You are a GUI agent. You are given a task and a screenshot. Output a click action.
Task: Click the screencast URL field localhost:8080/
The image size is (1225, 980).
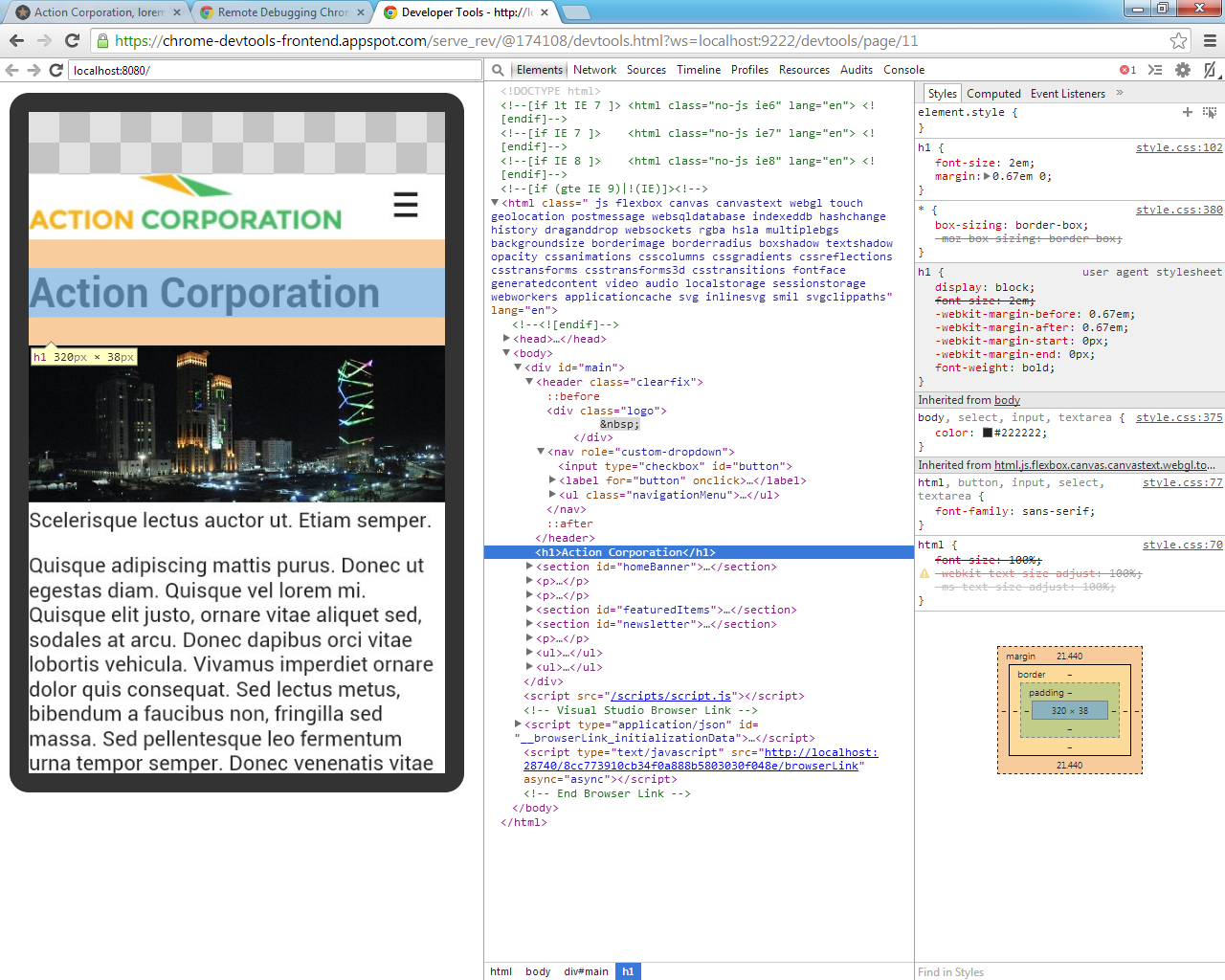[x=276, y=70]
